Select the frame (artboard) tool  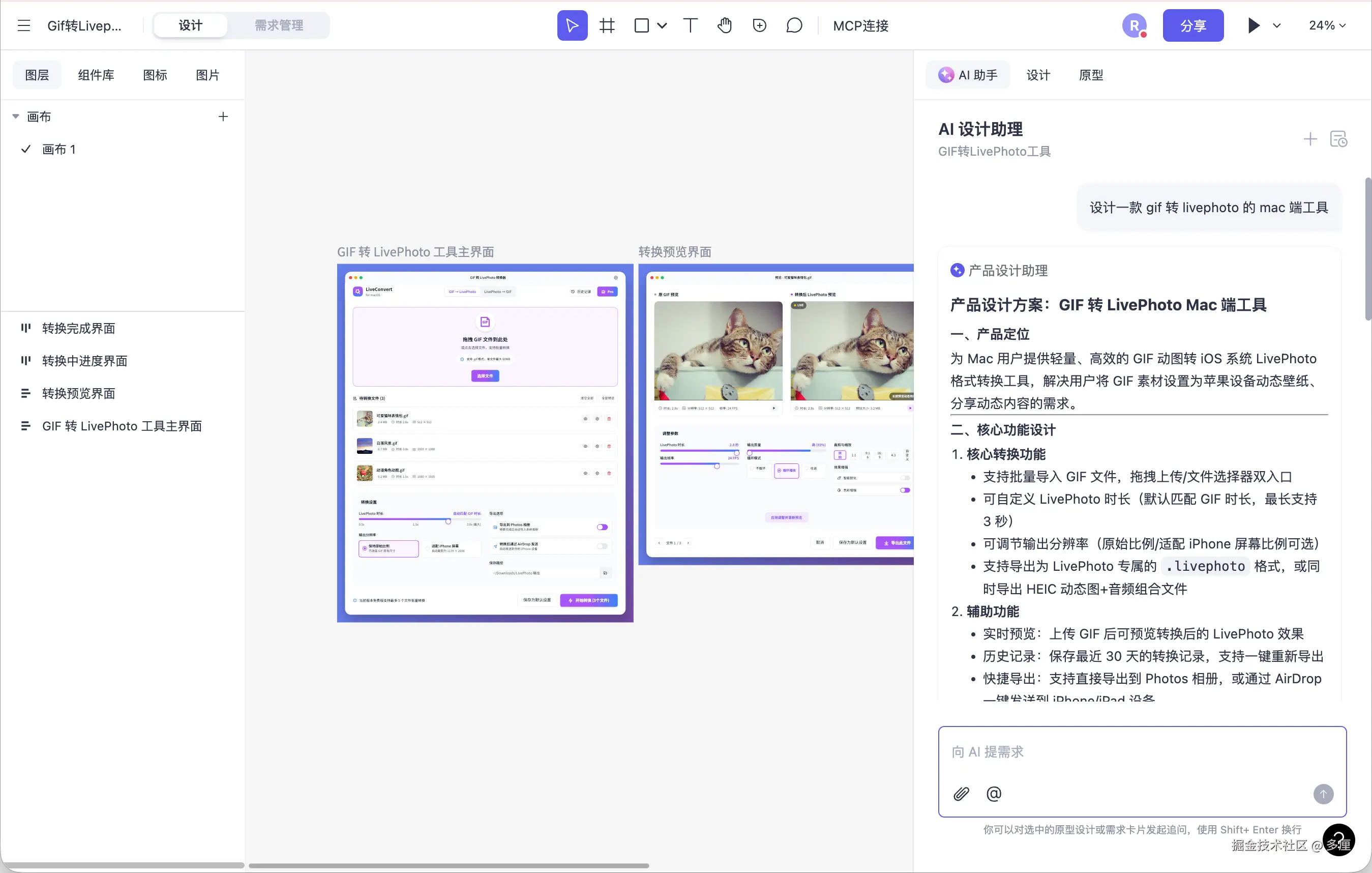coord(607,25)
